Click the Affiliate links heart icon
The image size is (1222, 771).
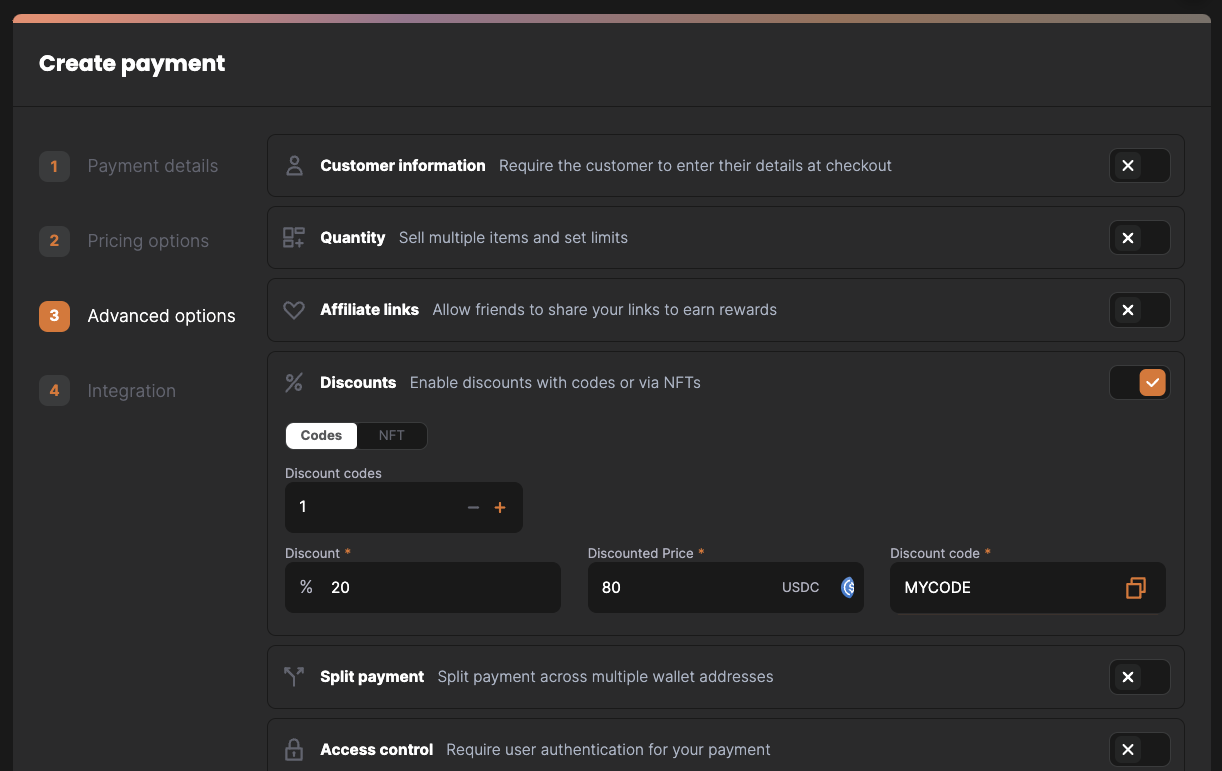pos(294,310)
